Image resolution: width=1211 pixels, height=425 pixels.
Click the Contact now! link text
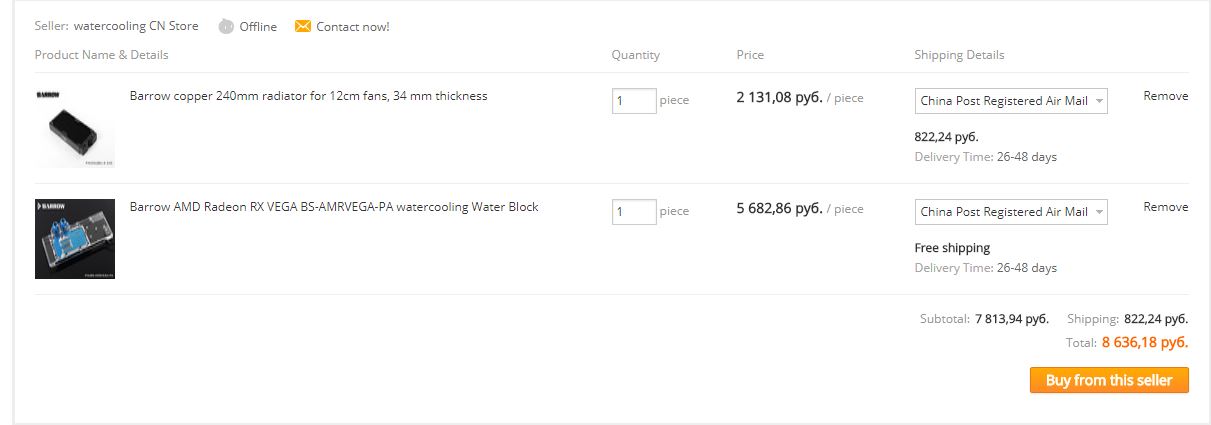353,27
